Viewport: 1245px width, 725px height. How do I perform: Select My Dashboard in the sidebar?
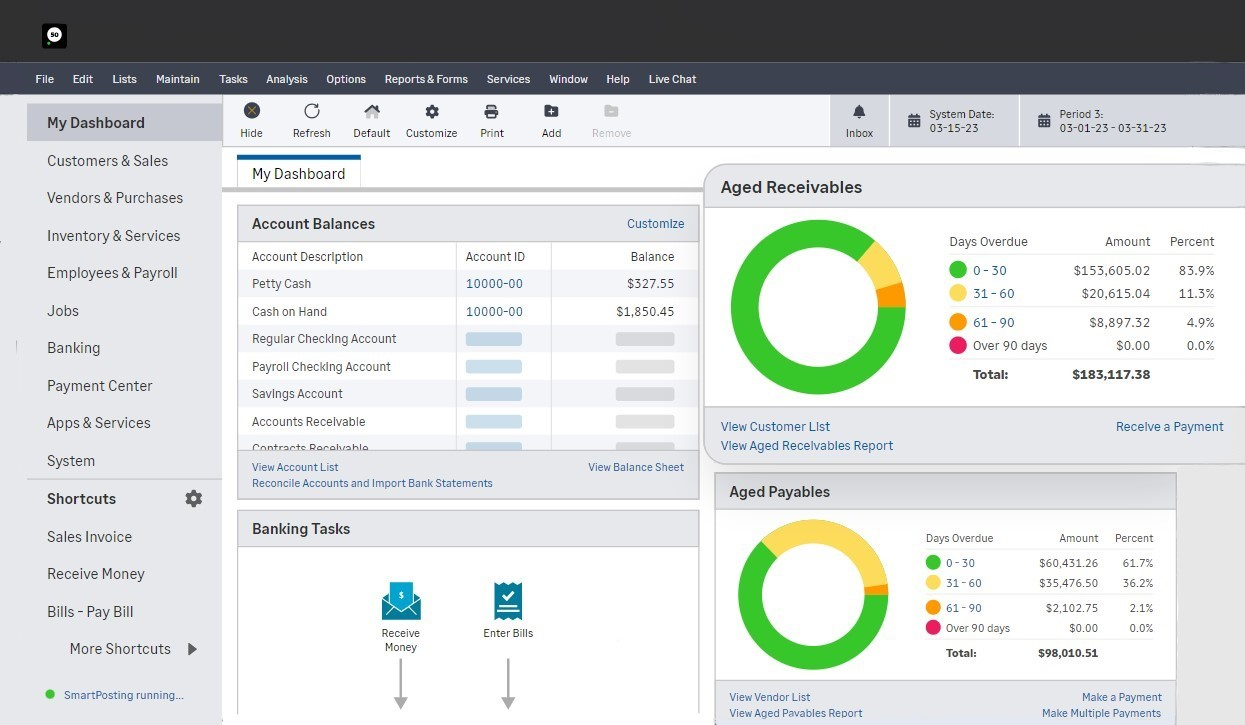coord(124,123)
